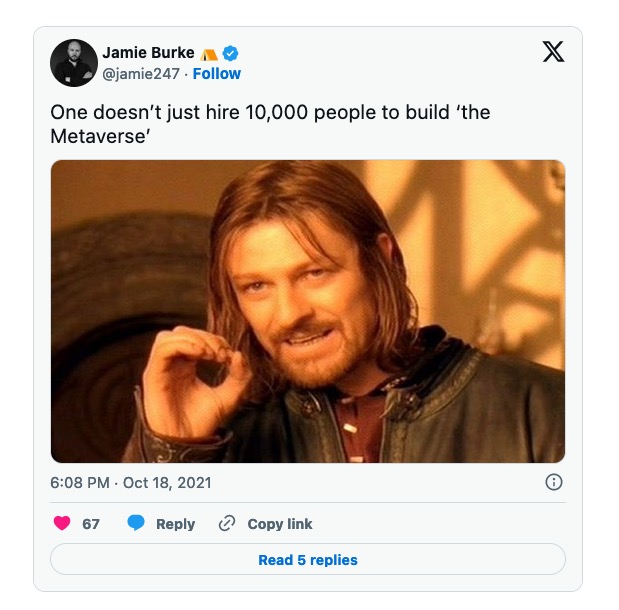
Task: Click the chain link icon
Action: click(x=227, y=523)
